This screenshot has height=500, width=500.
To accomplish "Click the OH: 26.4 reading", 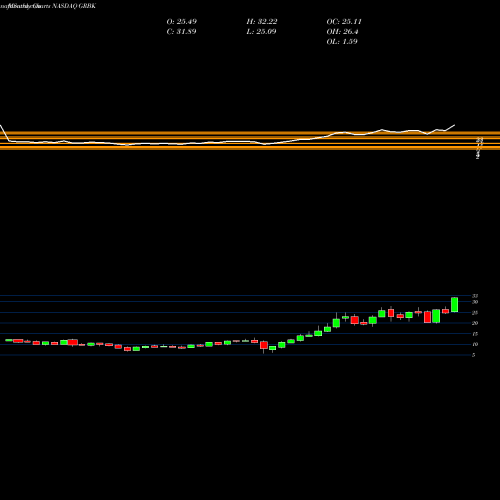I will coord(342,32).
